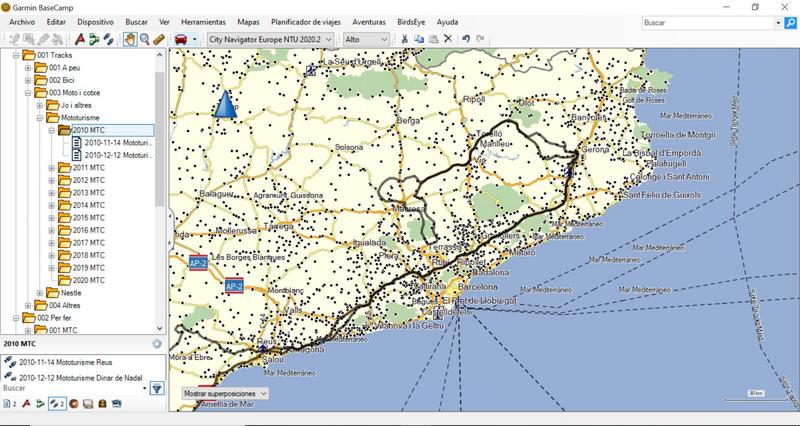Image resolution: width=800 pixels, height=426 pixels.
Task: Click the blue triangle marker on map
Action: tap(225, 104)
